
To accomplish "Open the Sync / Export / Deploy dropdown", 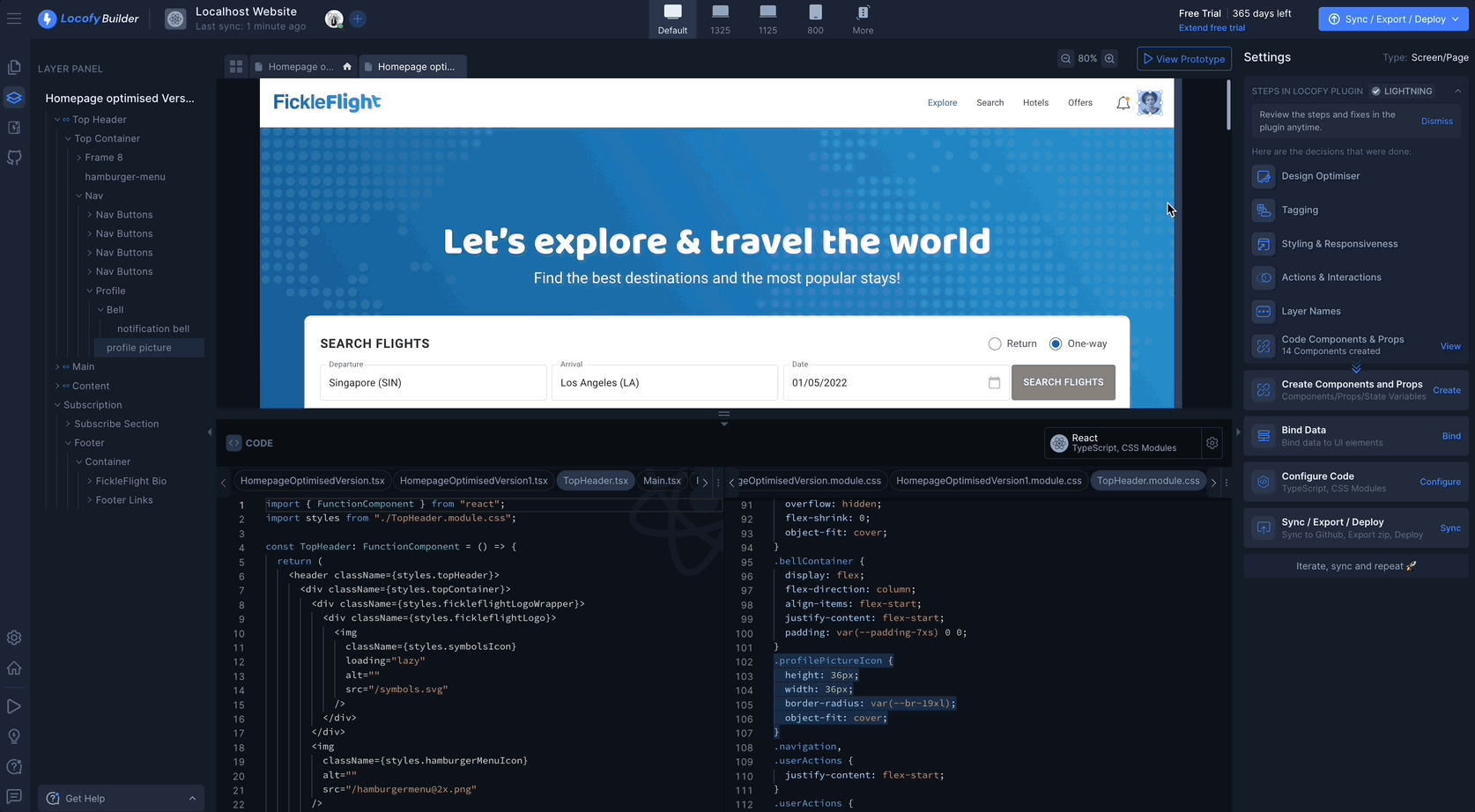I will pyautogui.click(x=1393, y=18).
